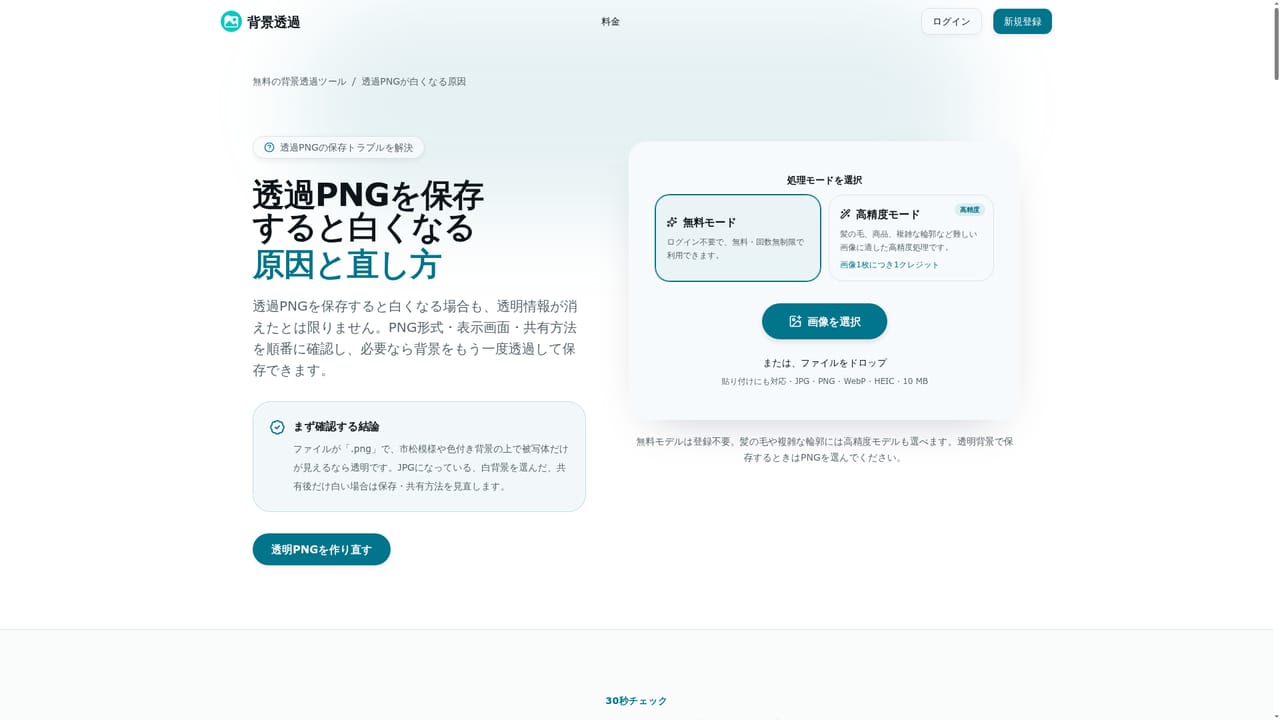Click the 透明PNGを作り直す button
This screenshot has width=1280, height=720.
[x=321, y=550]
